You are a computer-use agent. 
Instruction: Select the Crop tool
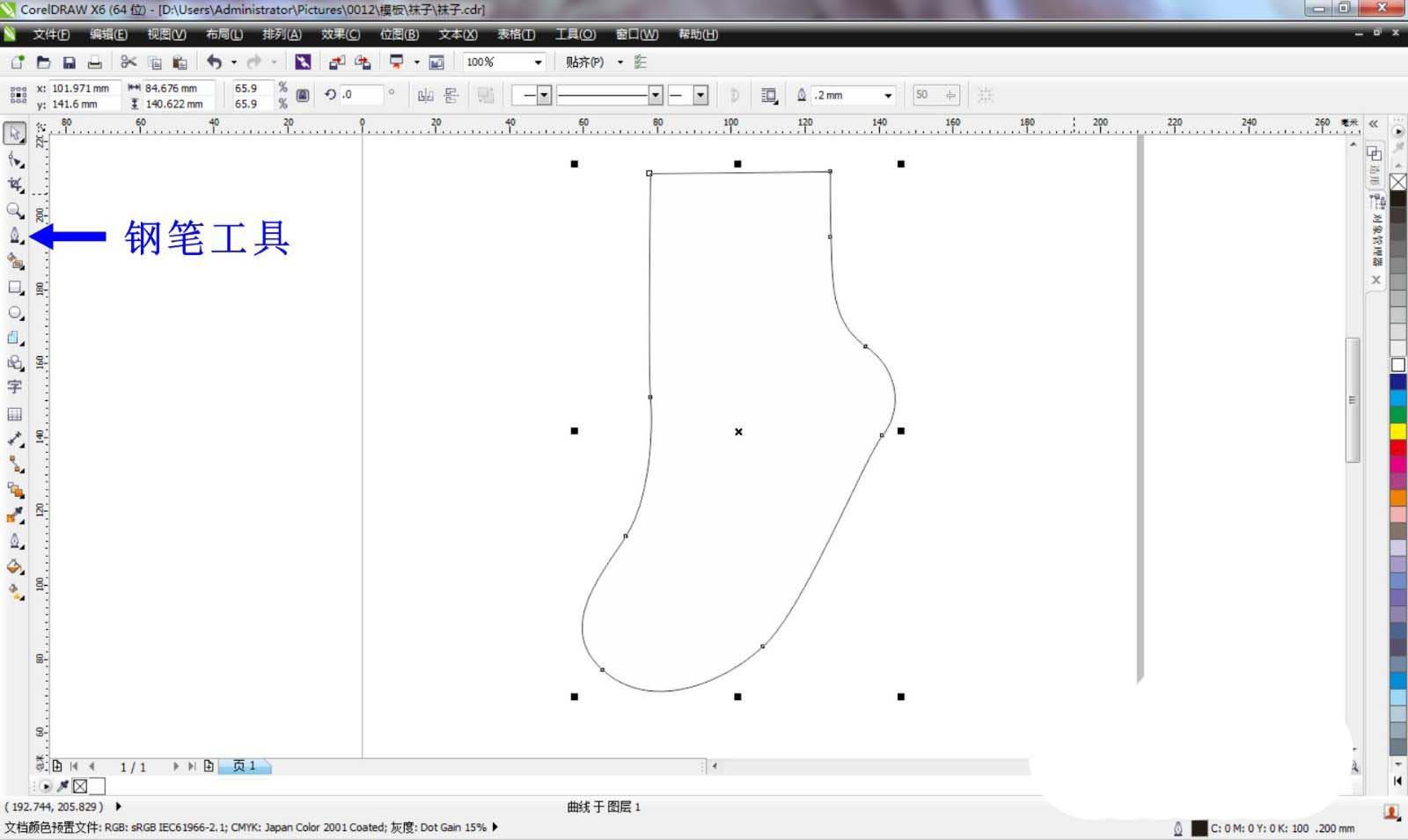click(x=15, y=186)
